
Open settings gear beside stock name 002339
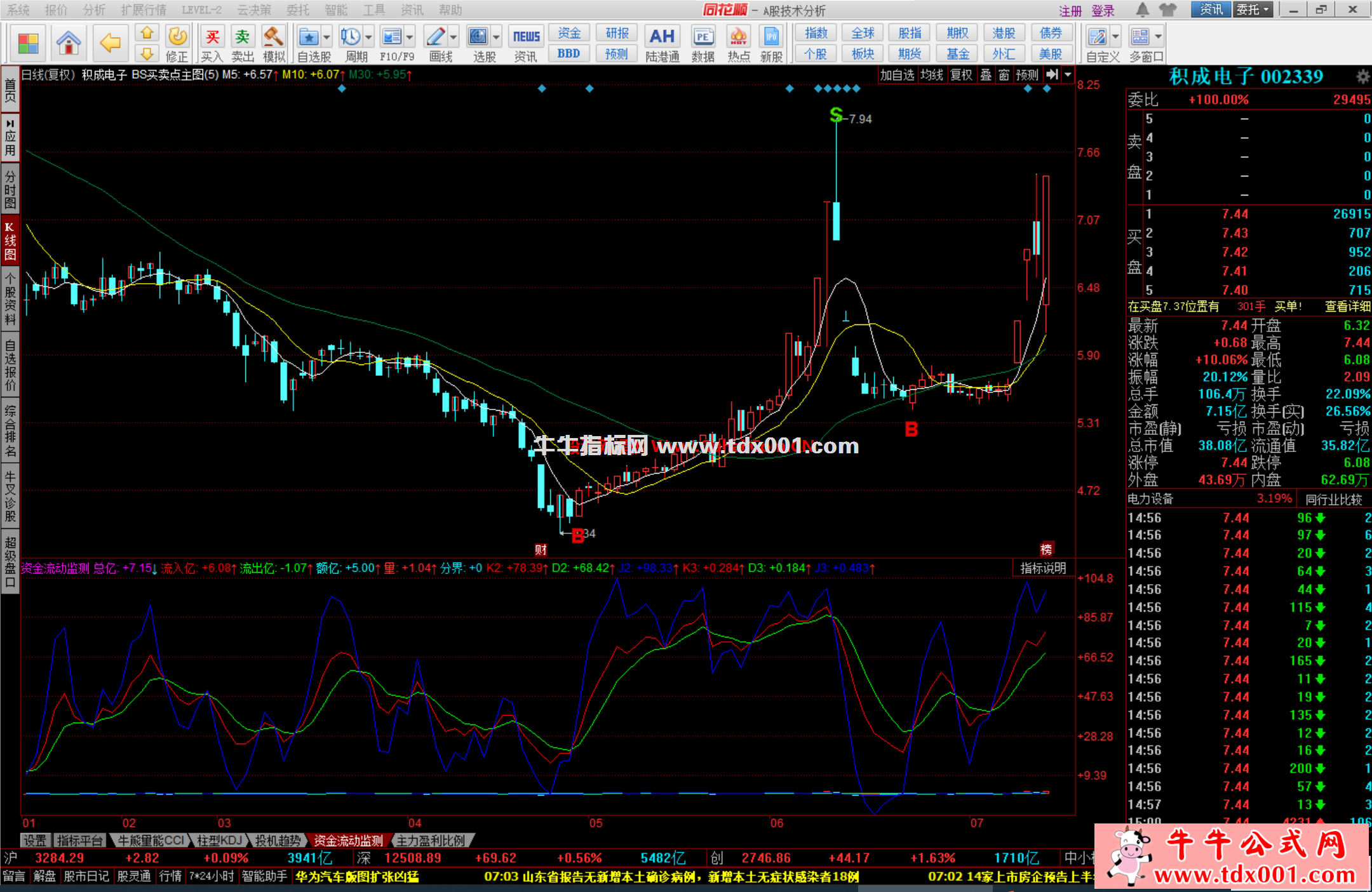1362,77
